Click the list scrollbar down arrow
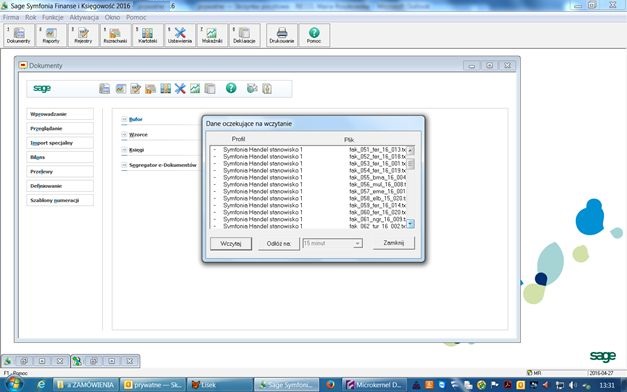 [410, 224]
